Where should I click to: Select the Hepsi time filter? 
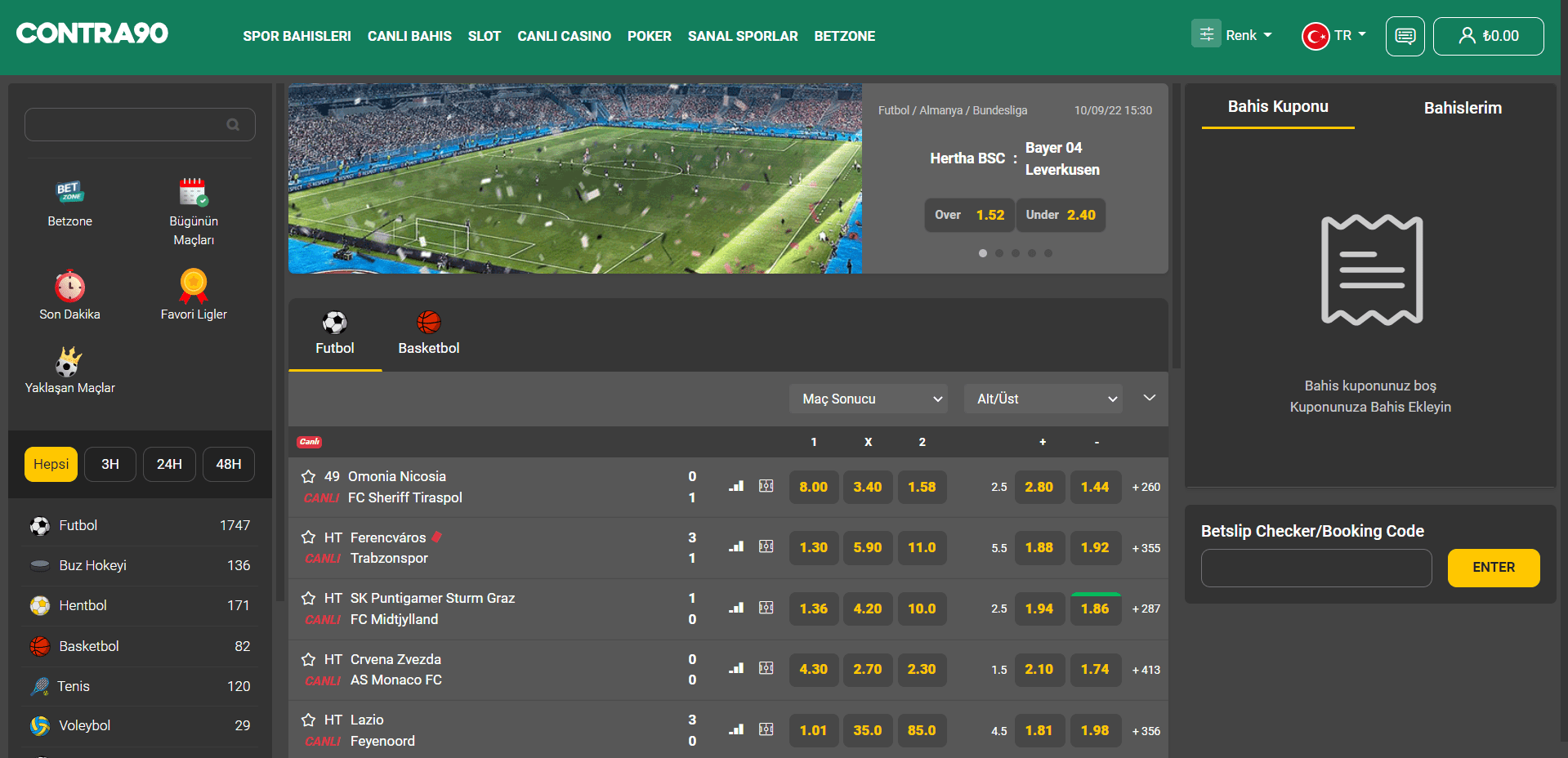(51, 464)
